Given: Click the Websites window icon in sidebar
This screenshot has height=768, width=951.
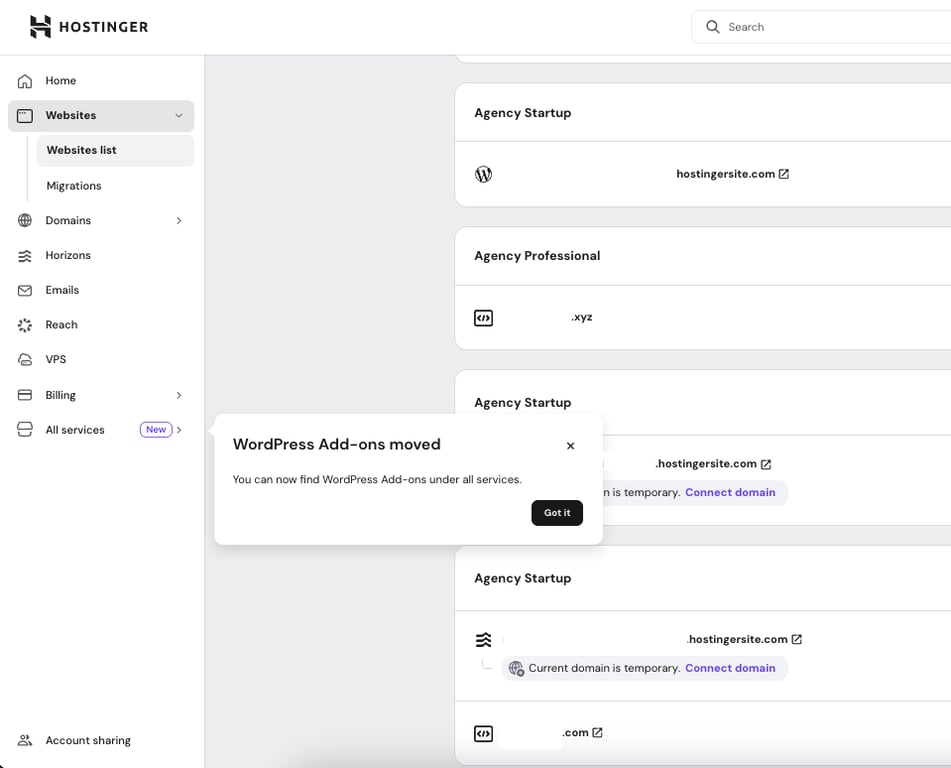Looking at the screenshot, I should pos(25,115).
